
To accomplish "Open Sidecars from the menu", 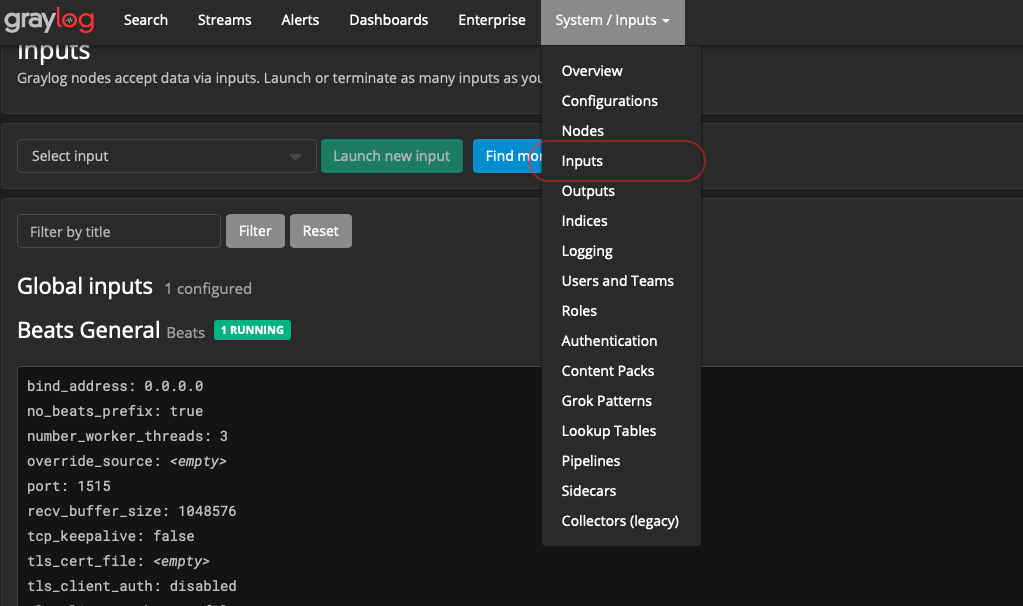I will pos(588,491).
